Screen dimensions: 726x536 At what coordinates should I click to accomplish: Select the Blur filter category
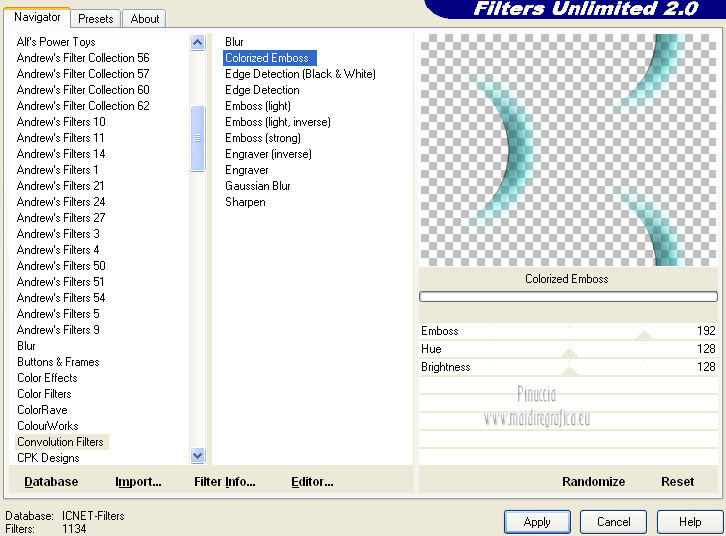[26, 346]
